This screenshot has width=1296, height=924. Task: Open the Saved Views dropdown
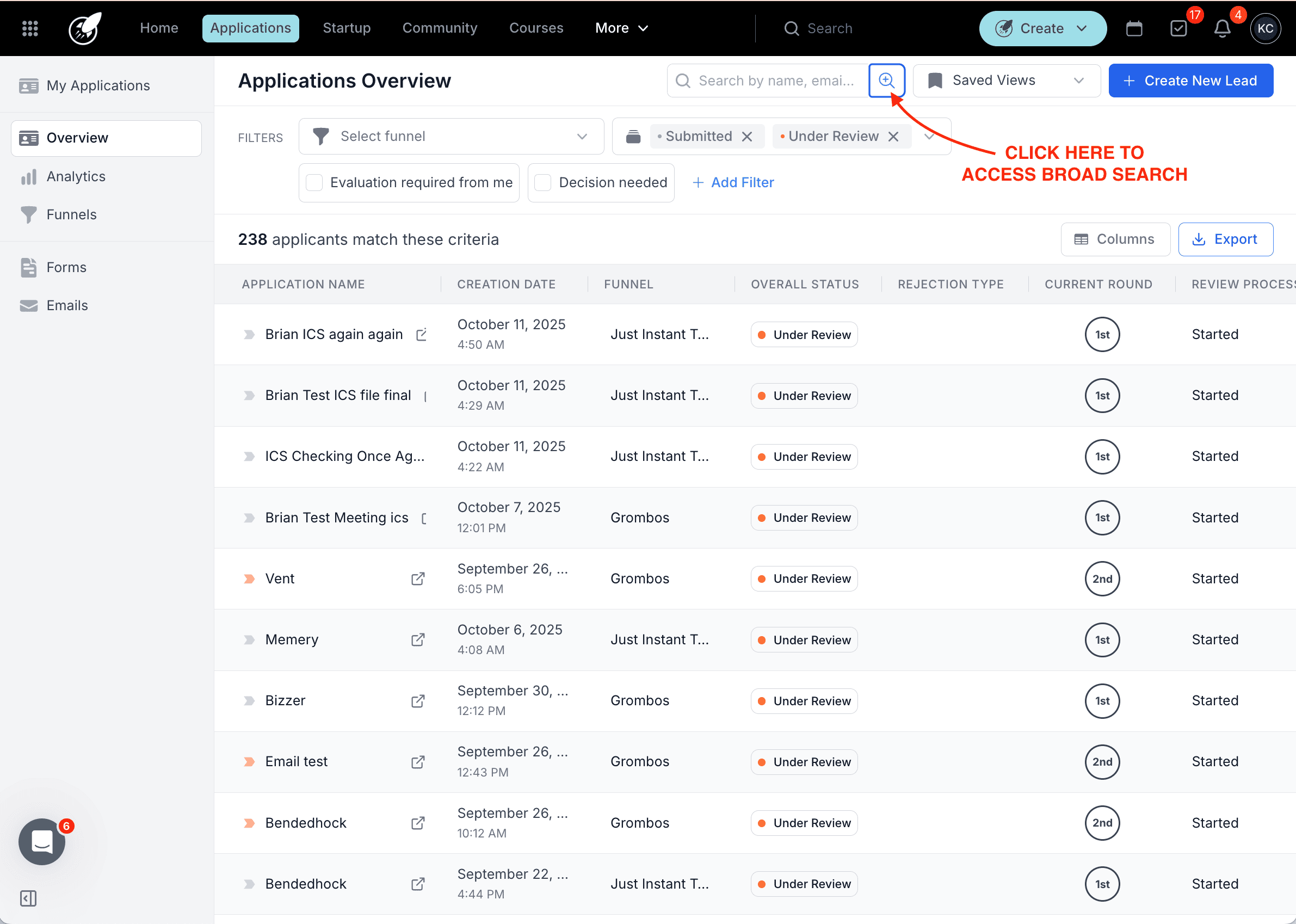[x=1006, y=80]
